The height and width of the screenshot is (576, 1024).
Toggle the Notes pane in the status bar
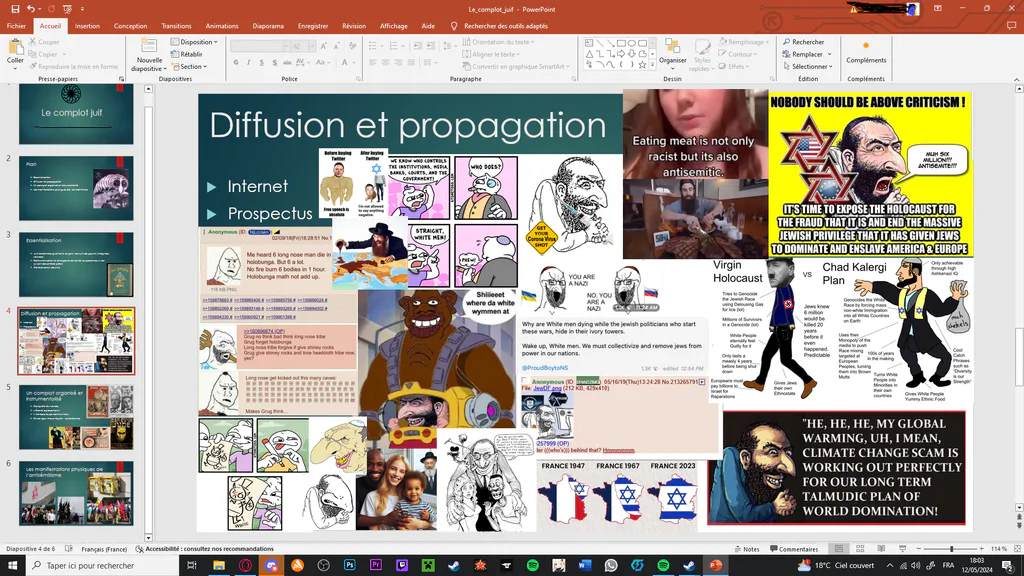(747, 549)
